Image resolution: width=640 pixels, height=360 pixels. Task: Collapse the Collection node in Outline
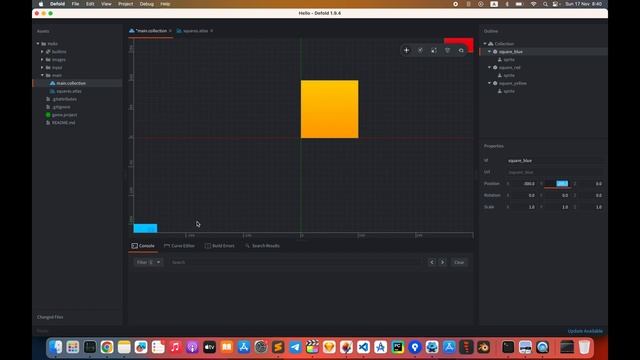(x=485, y=44)
